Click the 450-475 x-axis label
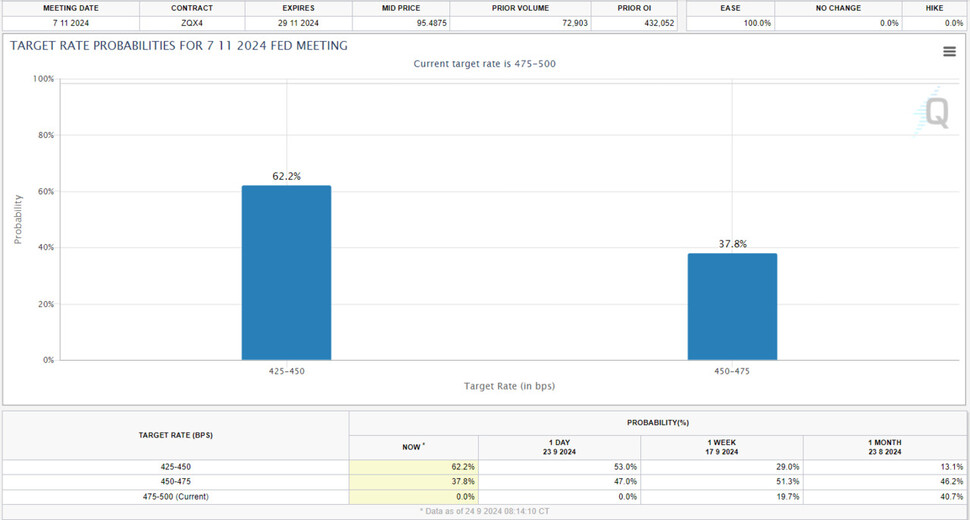This screenshot has height=520, width=970. (732, 370)
